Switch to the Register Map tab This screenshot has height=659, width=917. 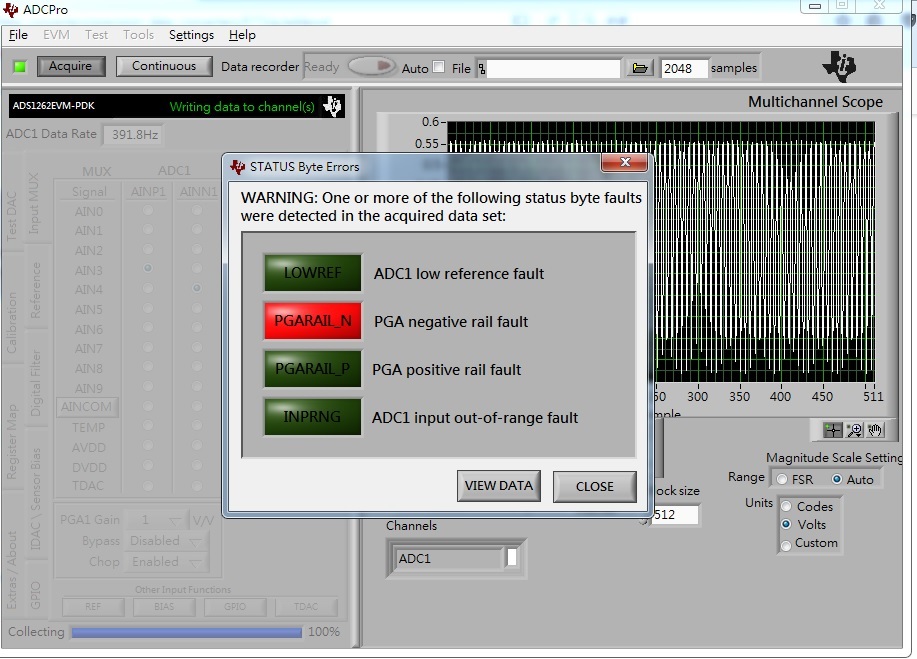click(x=12, y=441)
